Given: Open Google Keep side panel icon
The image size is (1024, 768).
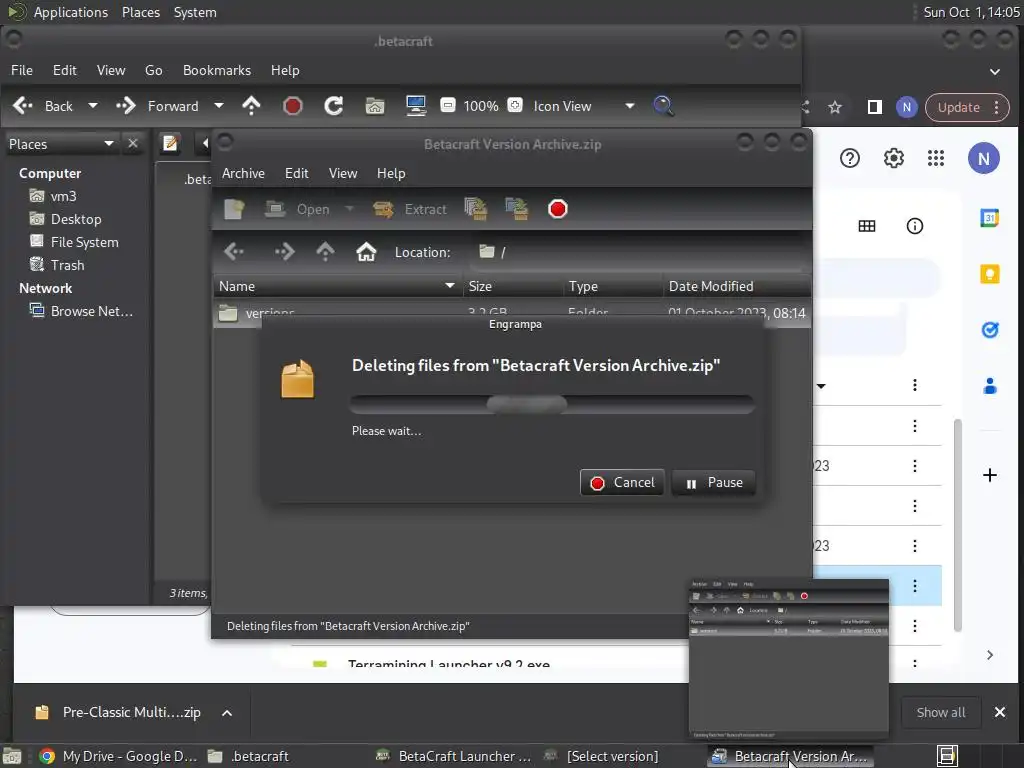Looking at the screenshot, I should tap(990, 274).
